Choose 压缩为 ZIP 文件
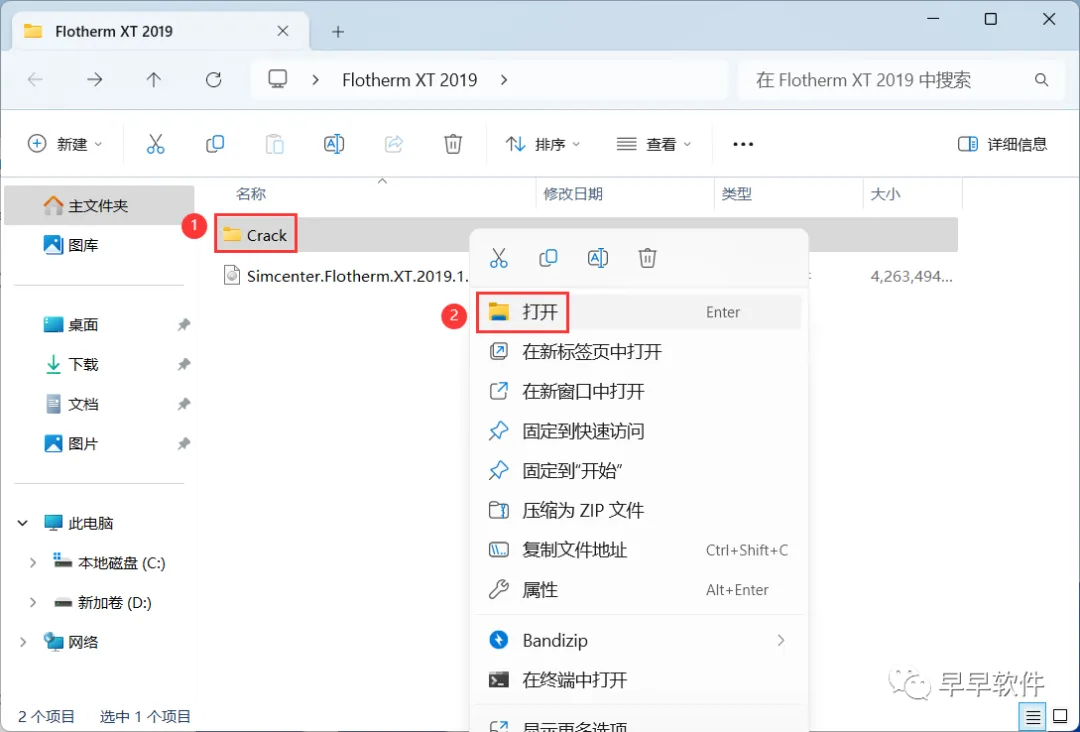The width and height of the screenshot is (1080, 732). (x=638, y=510)
